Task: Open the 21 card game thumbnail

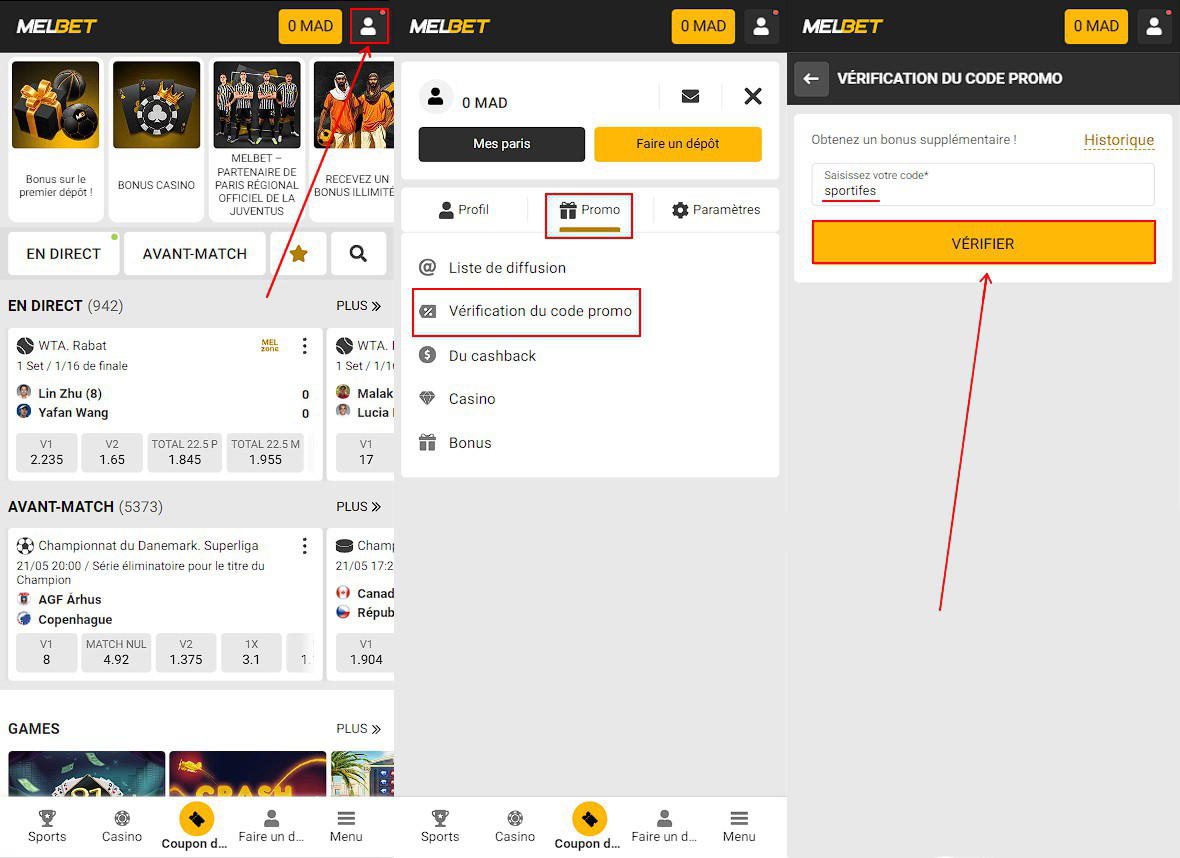Action: (x=87, y=774)
